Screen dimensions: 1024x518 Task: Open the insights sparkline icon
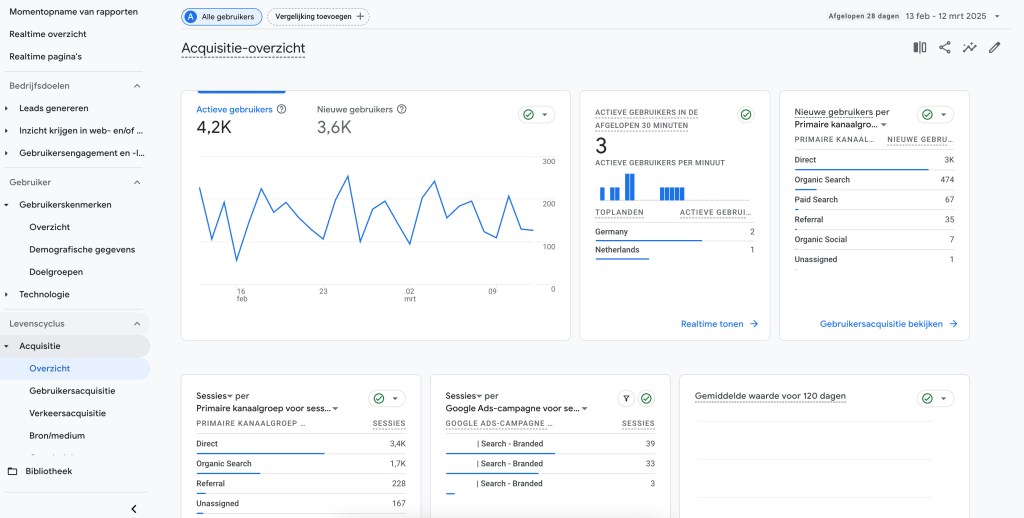point(970,47)
